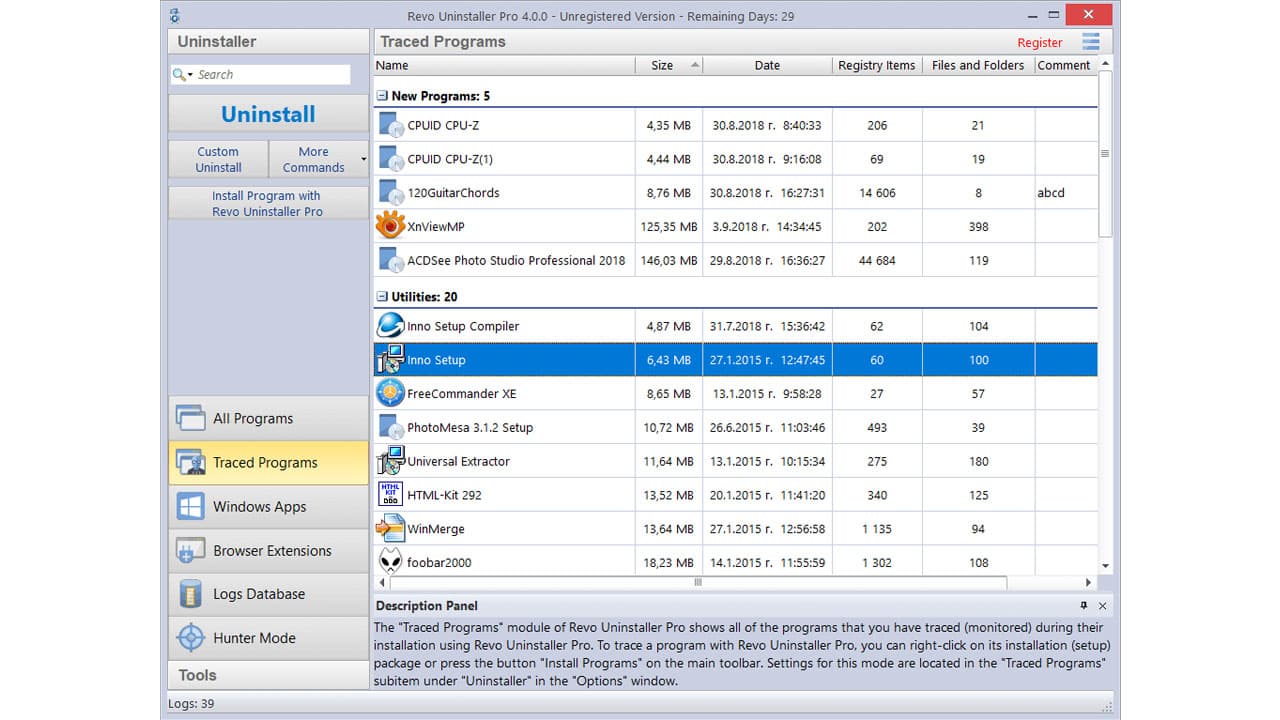Click the XnViewMP program icon
This screenshot has height=720, width=1280.
coord(392,226)
